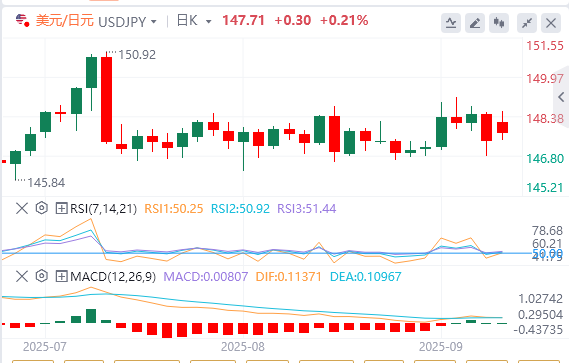Open RSI indicator settings gear
Image resolution: width=569 pixels, height=363 pixels.
(42, 208)
